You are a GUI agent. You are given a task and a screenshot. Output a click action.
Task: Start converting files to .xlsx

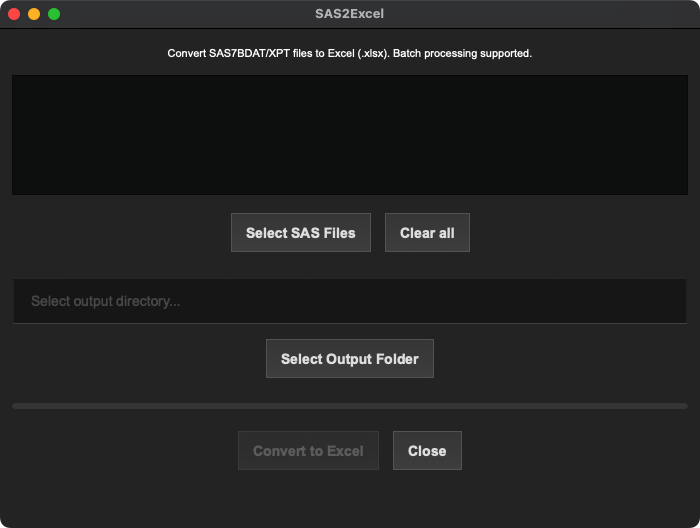(308, 450)
